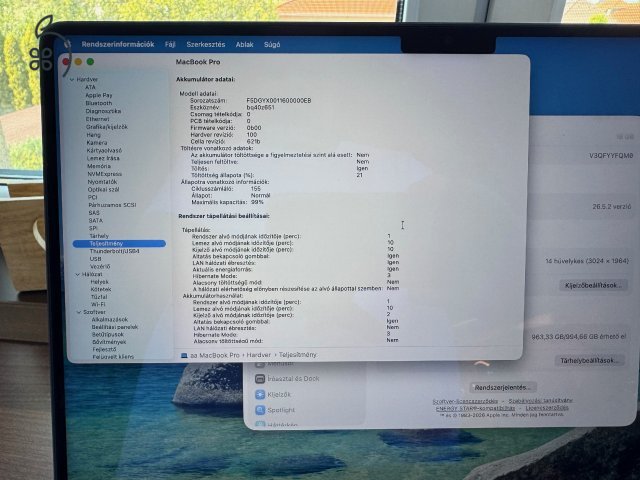Select Helyek under Hálózat

pyautogui.click(x=99, y=282)
